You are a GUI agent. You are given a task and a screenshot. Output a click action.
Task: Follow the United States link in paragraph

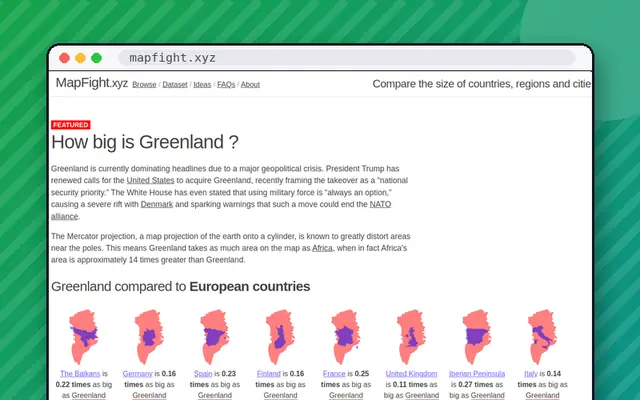pos(150,180)
